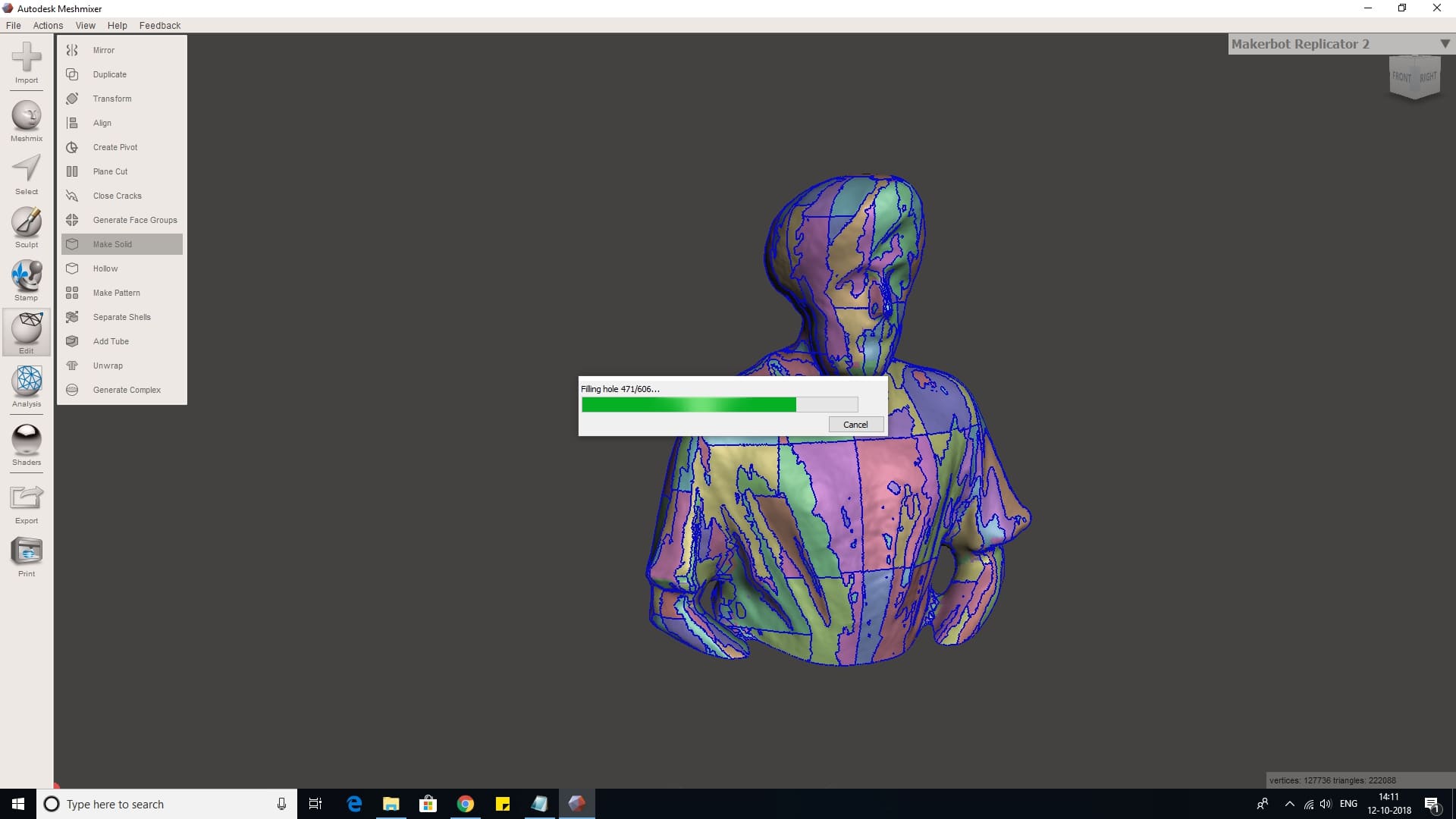Open the Feedback menu
This screenshot has width=1456, height=819.
tap(160, 25)
